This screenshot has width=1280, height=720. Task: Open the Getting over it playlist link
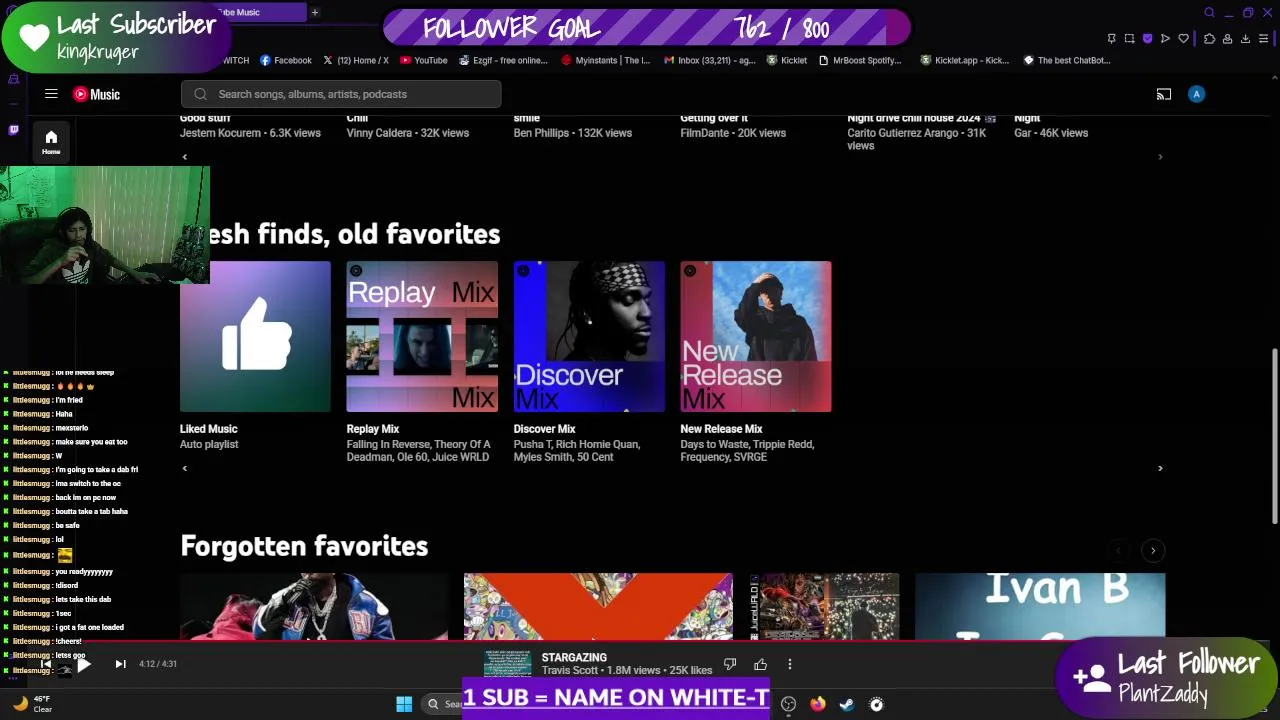714,118
